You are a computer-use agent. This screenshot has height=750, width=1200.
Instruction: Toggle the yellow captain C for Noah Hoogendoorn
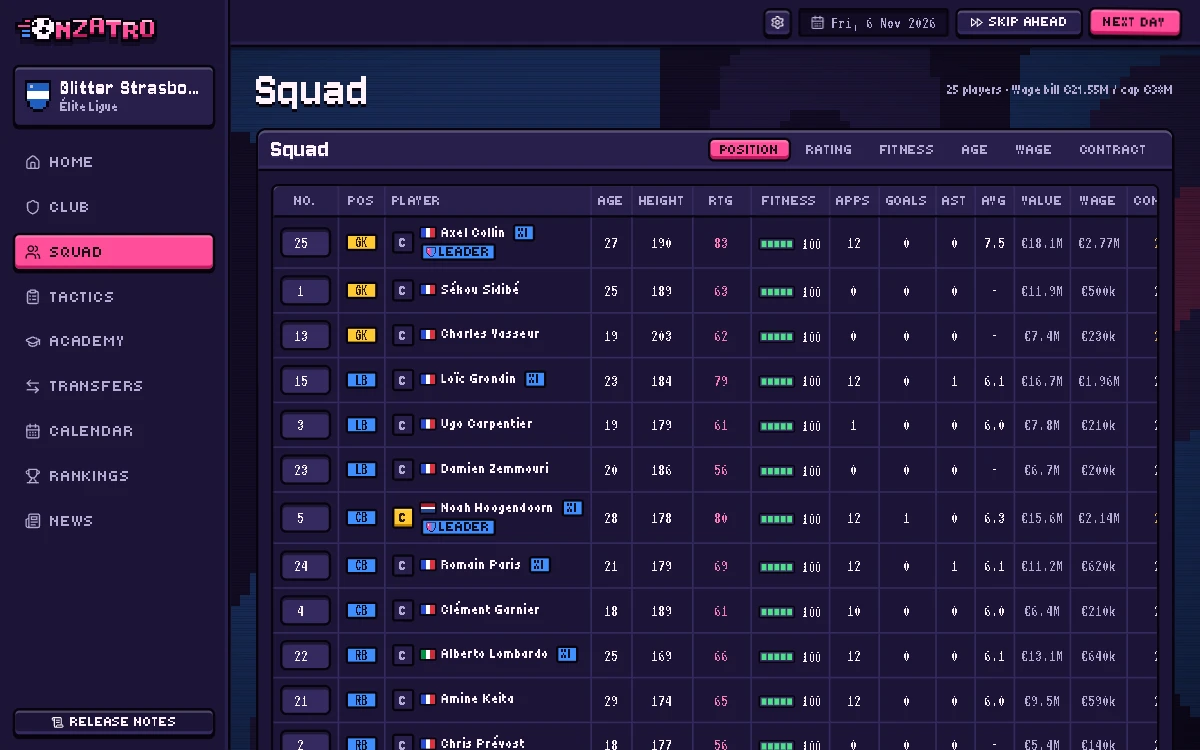402,518
